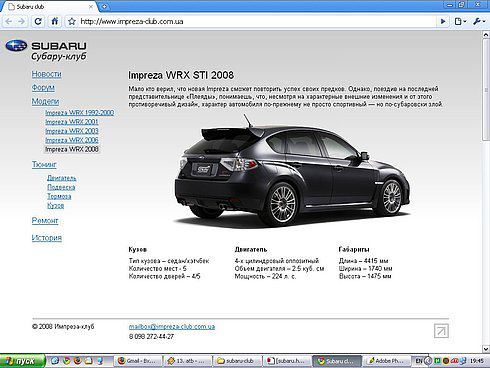Click the Impreza WRX STI car photo

(292, 171)
